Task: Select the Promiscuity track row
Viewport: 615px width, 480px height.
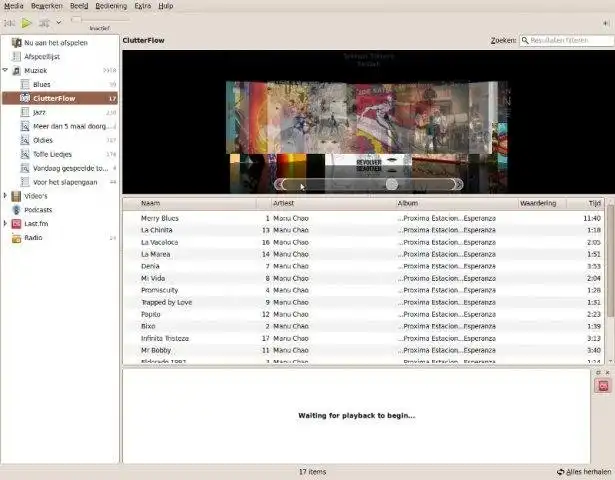Action: [x=364, y=290]
